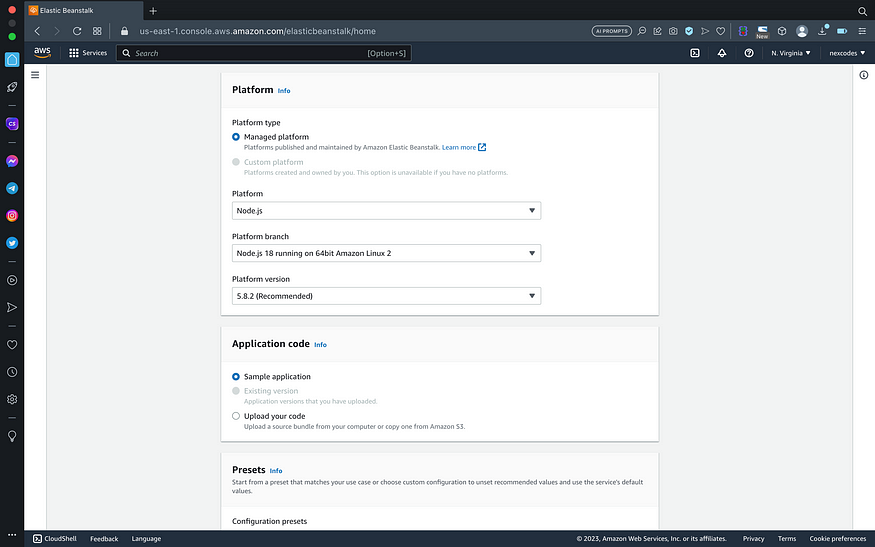Click the AI PROMPTS button

pyautogui.click(x=612, y=31)
